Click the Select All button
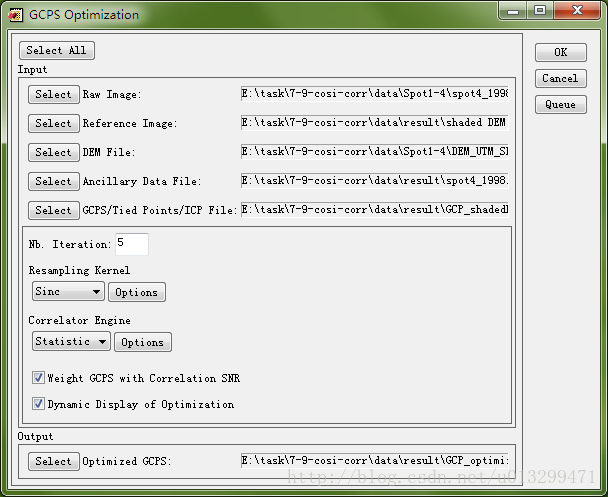Viewport: 608px width, 497px height. 57,50
